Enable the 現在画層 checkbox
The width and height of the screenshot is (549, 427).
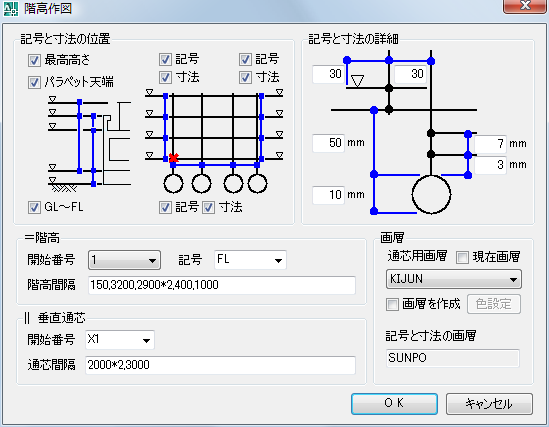pyautogui.click(x=462, y=257)
